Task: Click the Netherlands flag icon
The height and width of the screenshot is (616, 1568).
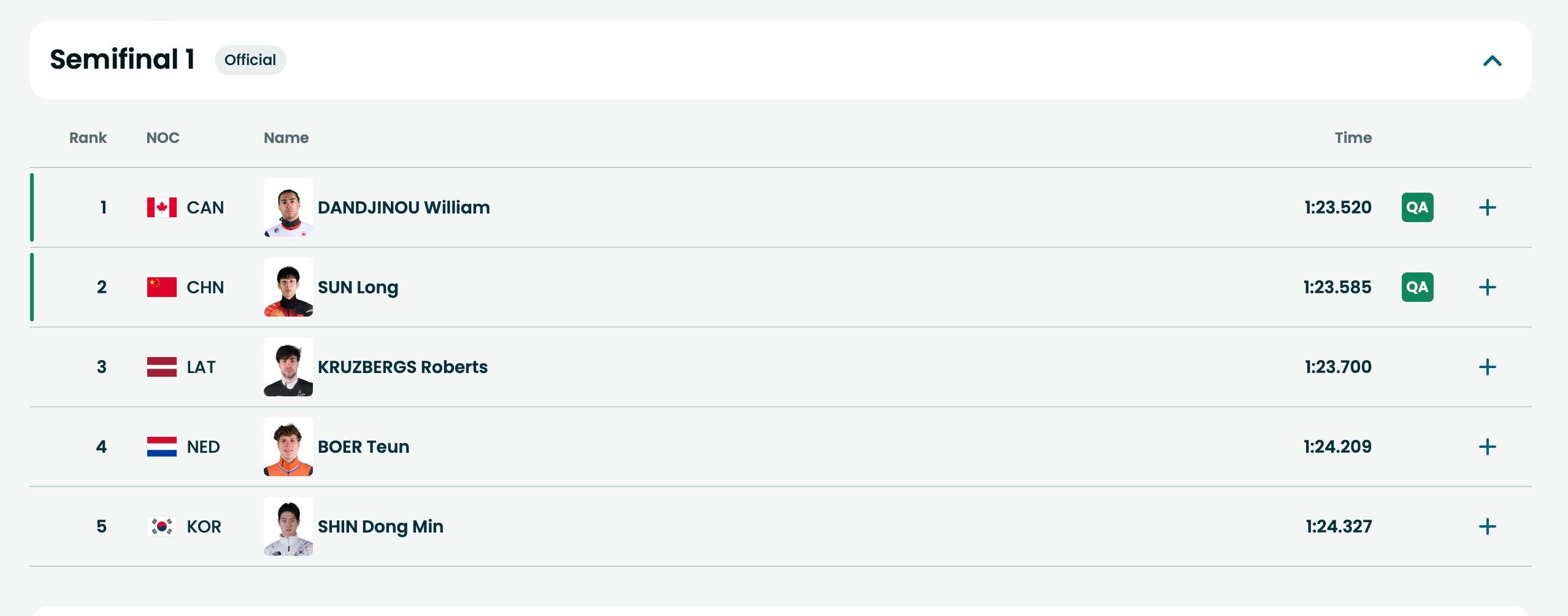Action: coord(162,447)
